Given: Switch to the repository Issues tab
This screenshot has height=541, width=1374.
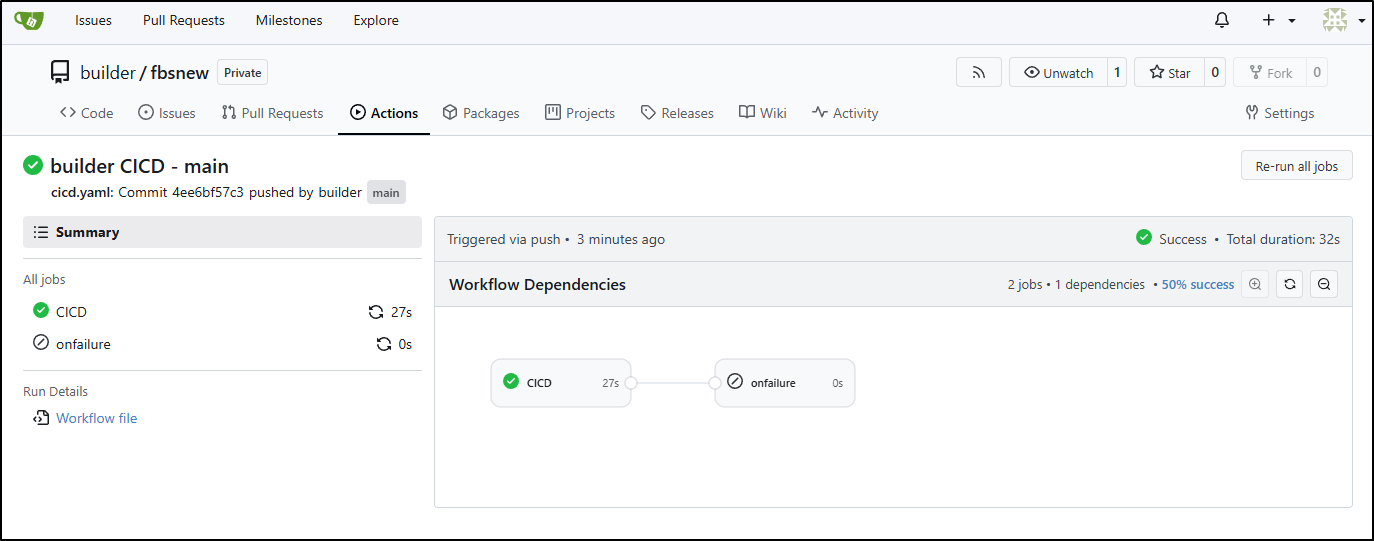Looking at the screenshot, I should pyautogui.click(x=167, y=113).
